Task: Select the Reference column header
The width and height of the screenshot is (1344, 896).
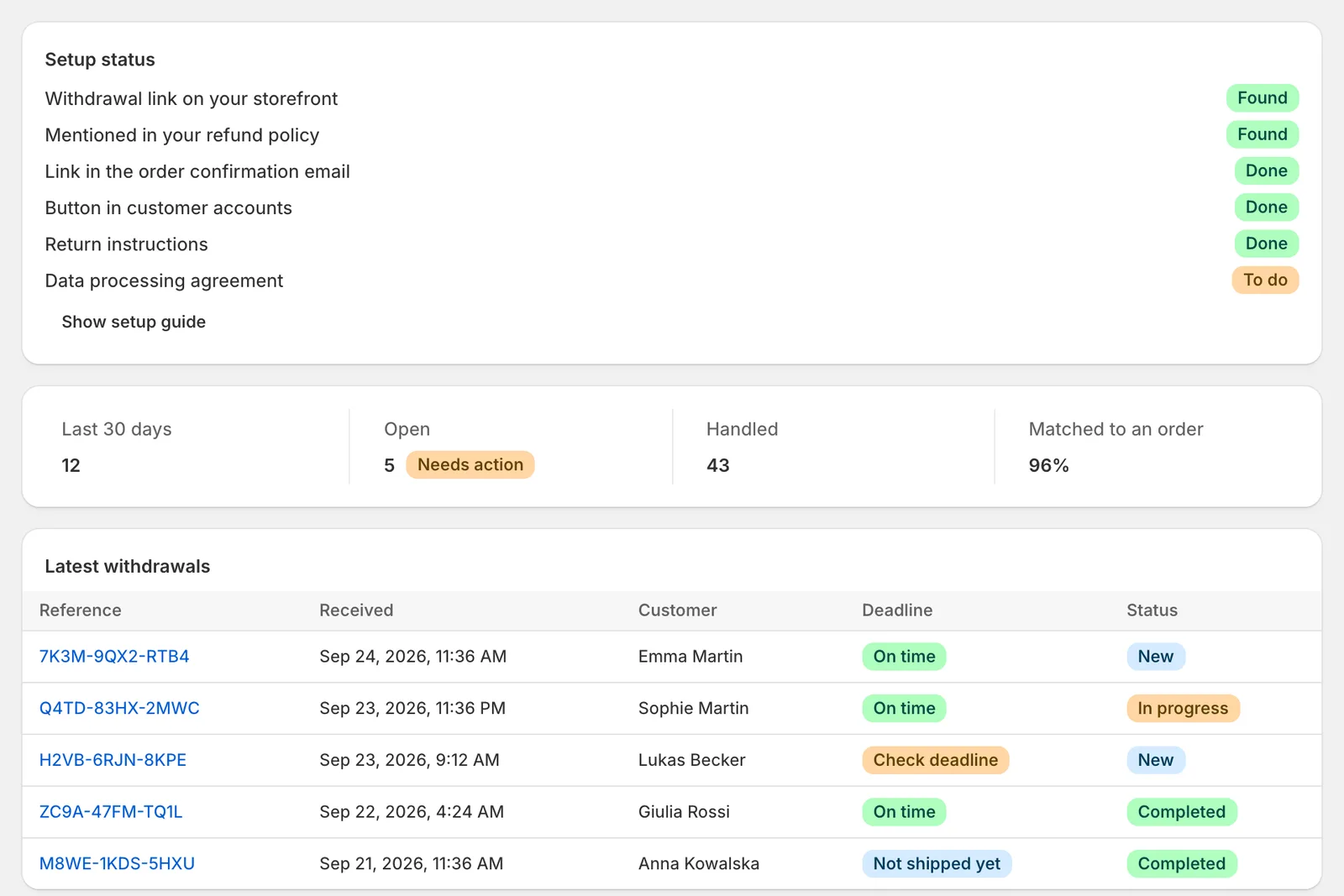Action: click(x=81, y=610)
